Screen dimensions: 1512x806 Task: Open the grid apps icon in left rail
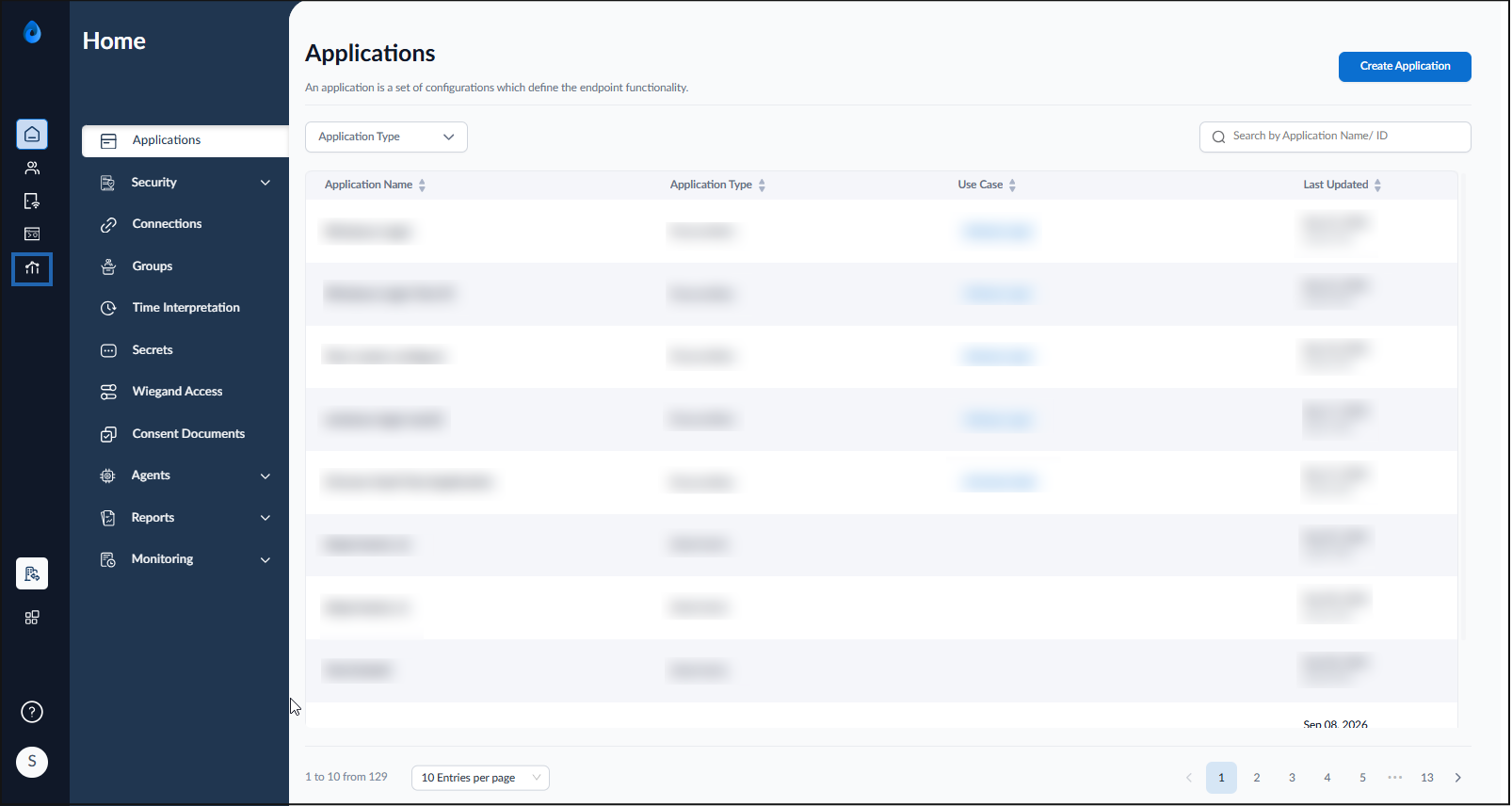(32, 618)
